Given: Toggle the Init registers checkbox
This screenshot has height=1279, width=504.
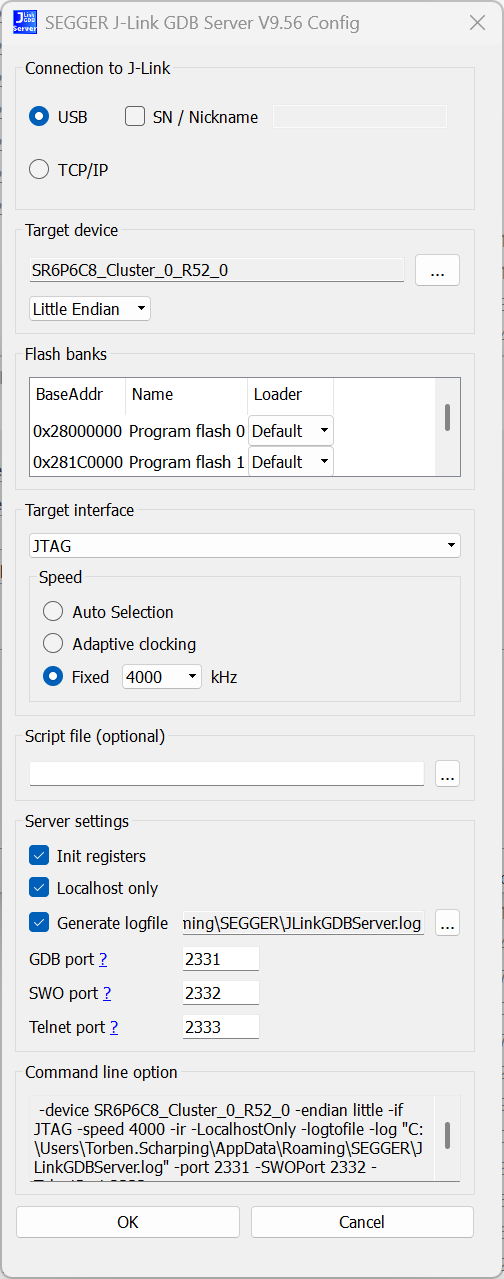Looking at the screenshot, I should [39, 856].
